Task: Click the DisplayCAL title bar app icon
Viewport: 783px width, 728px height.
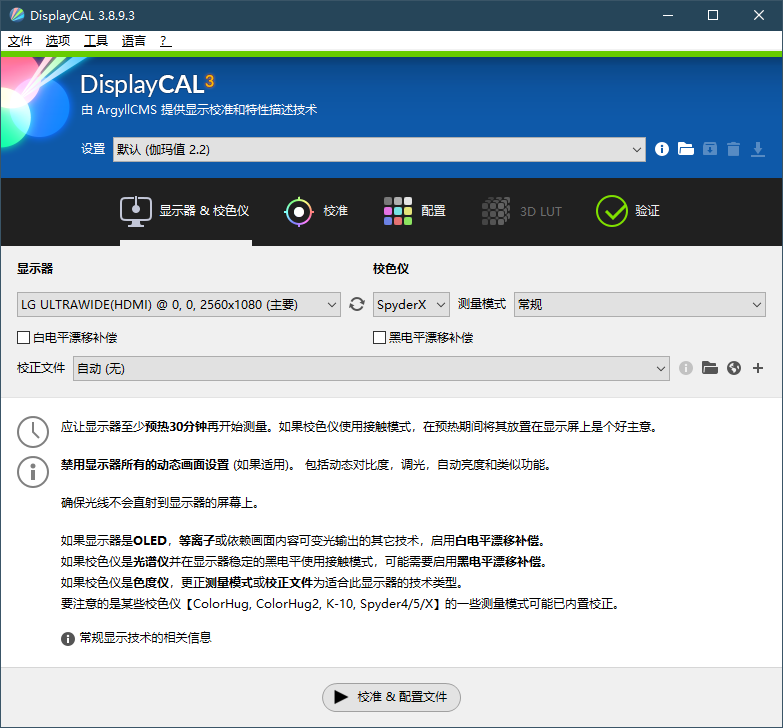Action: coord(16,15)
